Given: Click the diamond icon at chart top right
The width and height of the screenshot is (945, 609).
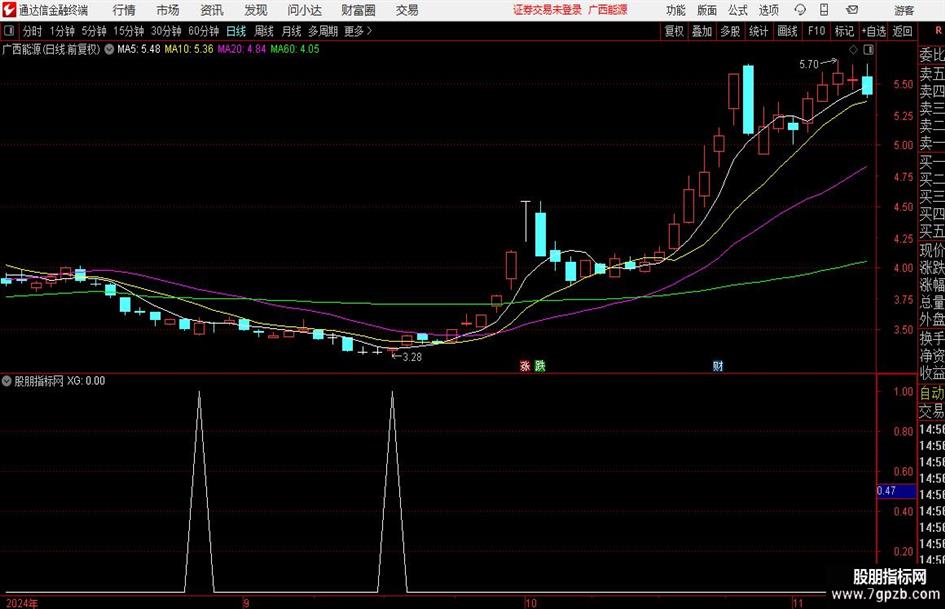Looking at the screenshot, I should [853, 49].
